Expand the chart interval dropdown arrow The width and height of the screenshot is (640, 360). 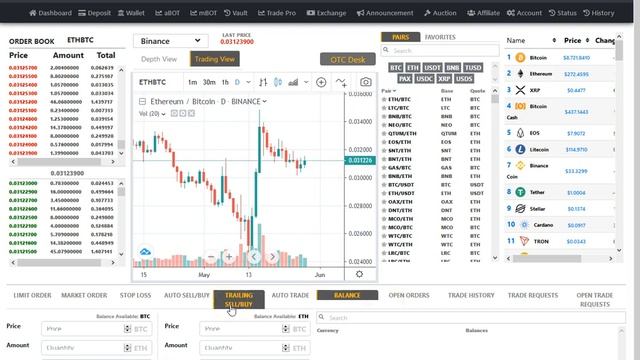pyautogui.click(x=248, y=82)
